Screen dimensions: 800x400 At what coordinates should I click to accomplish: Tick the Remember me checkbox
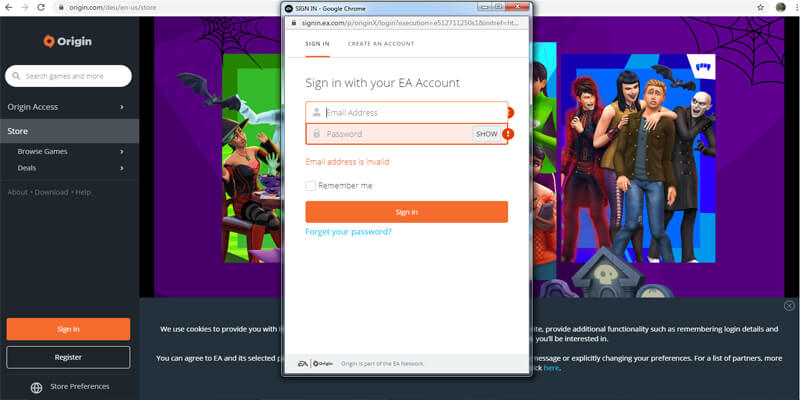click(311, 186)
